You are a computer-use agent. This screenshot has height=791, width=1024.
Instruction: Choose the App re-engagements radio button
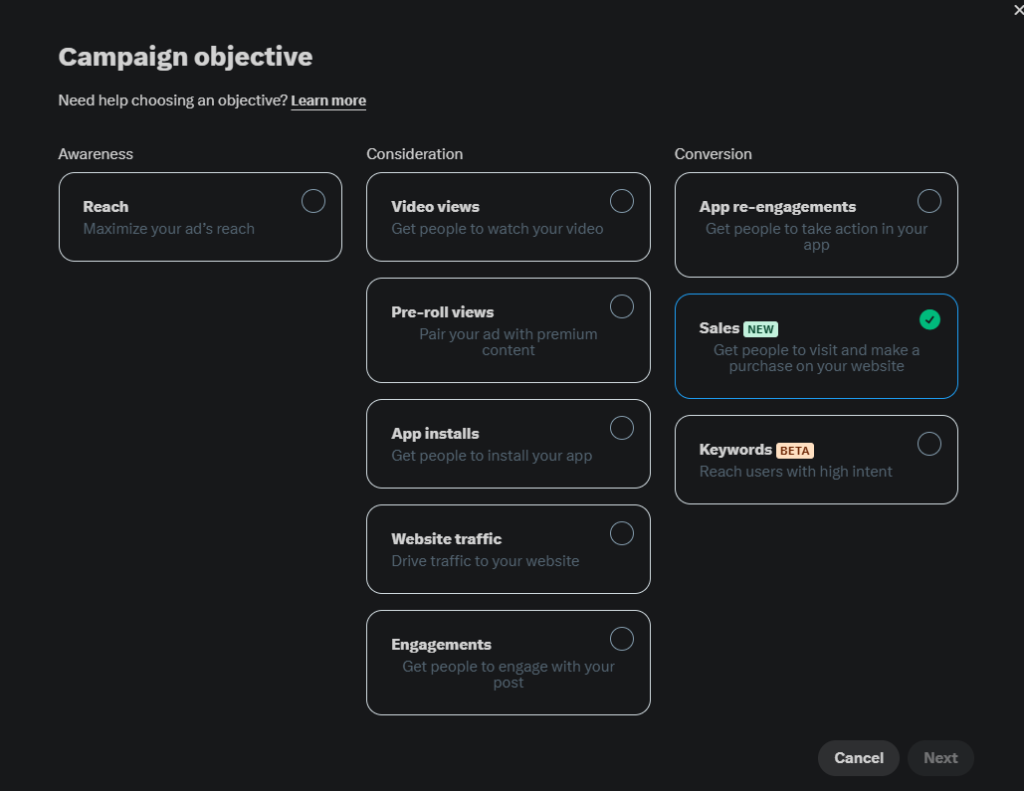(x=929, y=201)
